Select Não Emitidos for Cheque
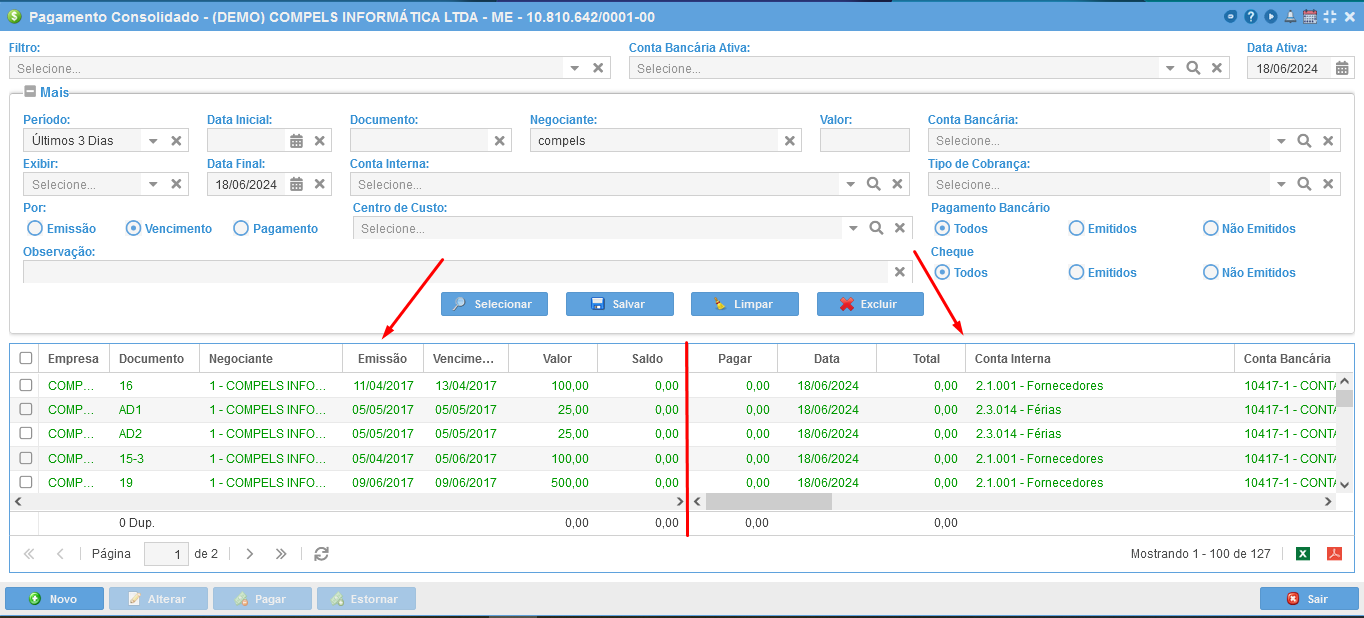 coord(1210,272)
